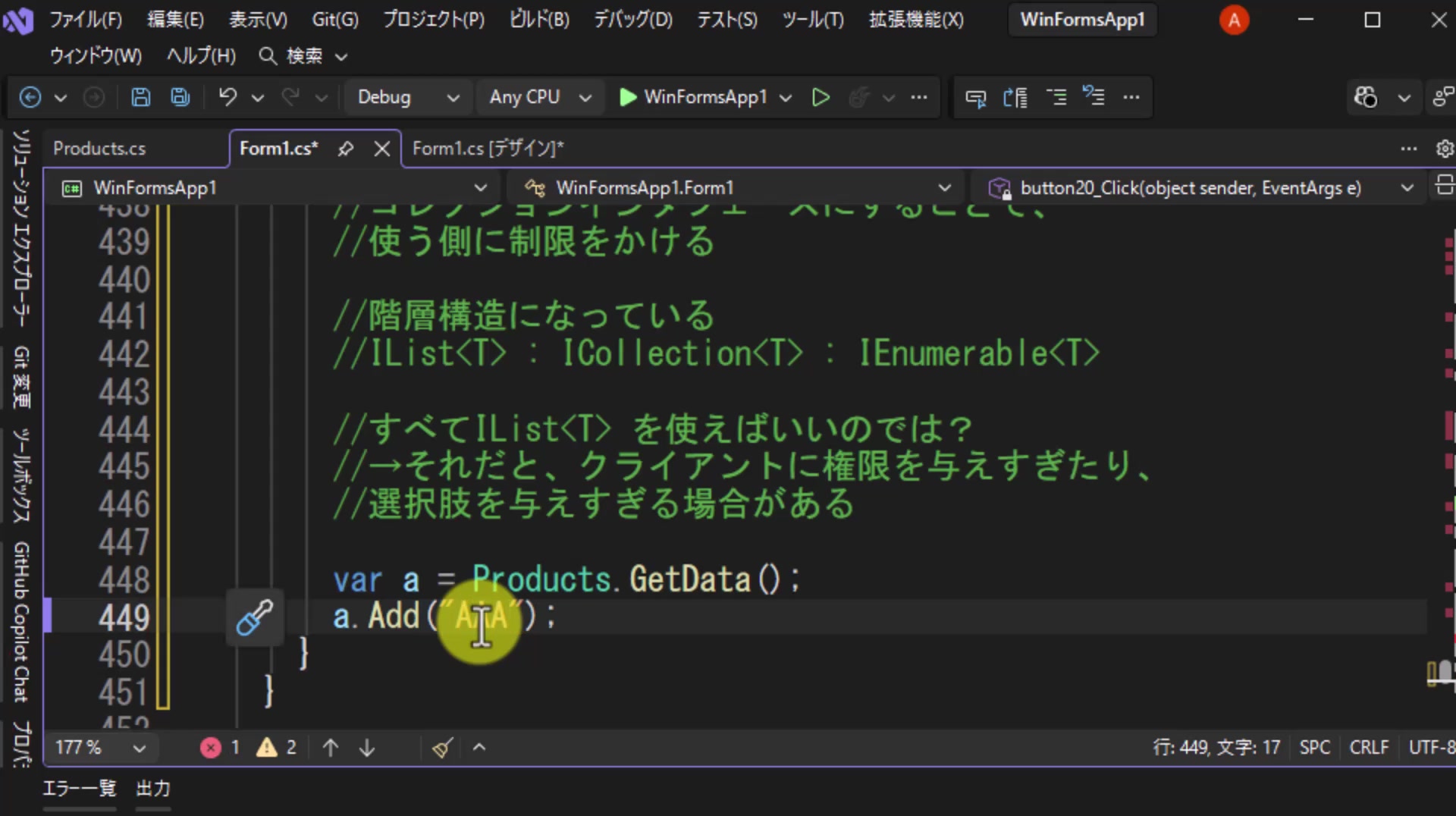Open the tab settings gear icon

(1445, 149)
